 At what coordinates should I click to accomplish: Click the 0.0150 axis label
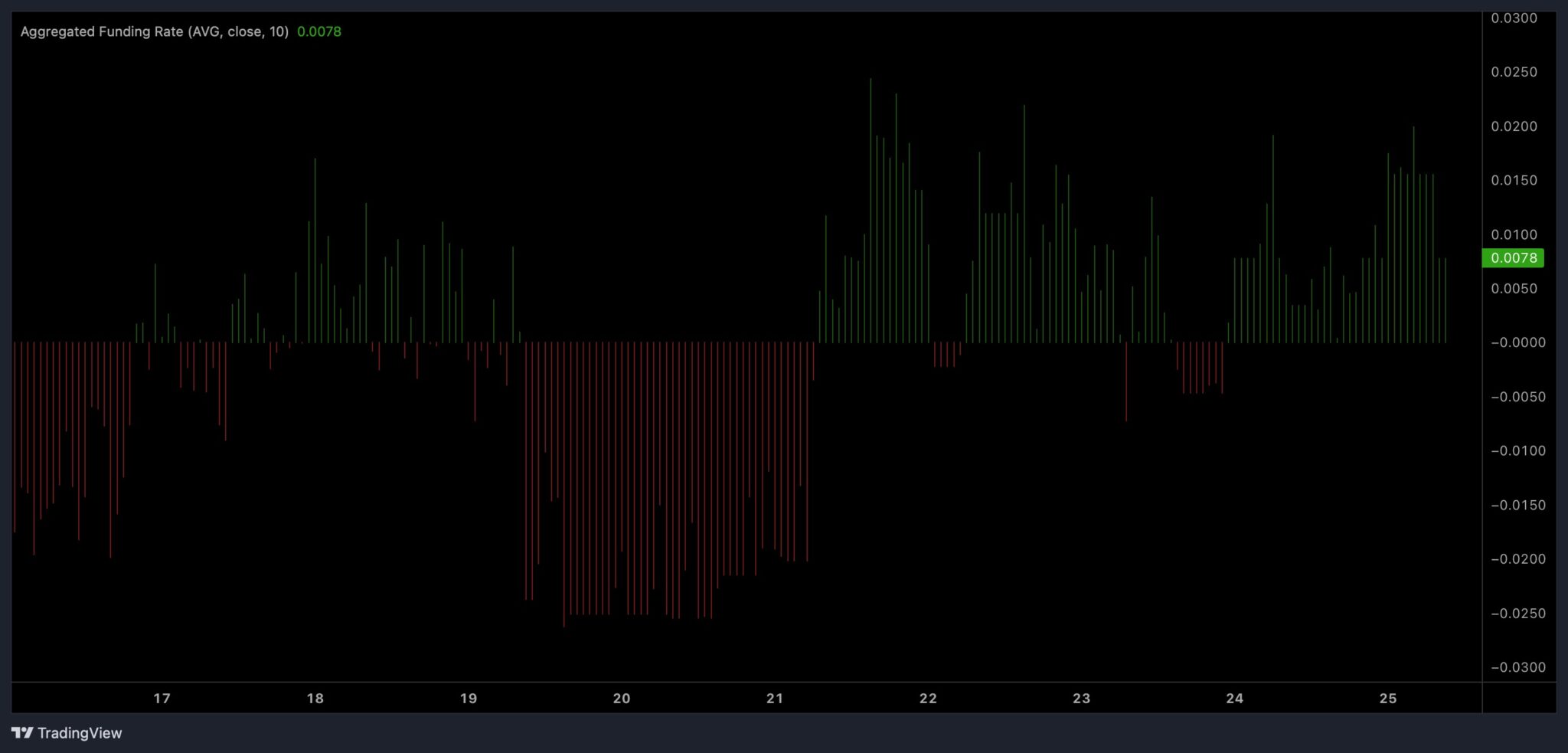1514,180
